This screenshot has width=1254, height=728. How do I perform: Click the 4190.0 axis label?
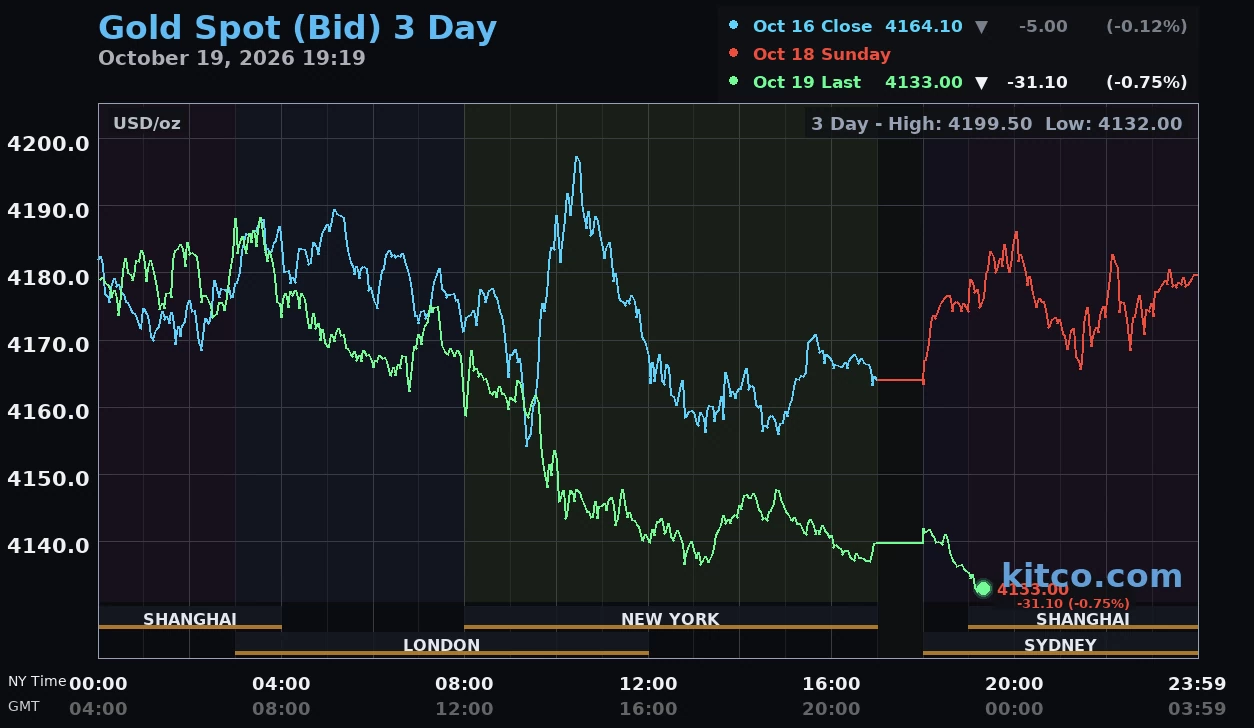[48, 210]
